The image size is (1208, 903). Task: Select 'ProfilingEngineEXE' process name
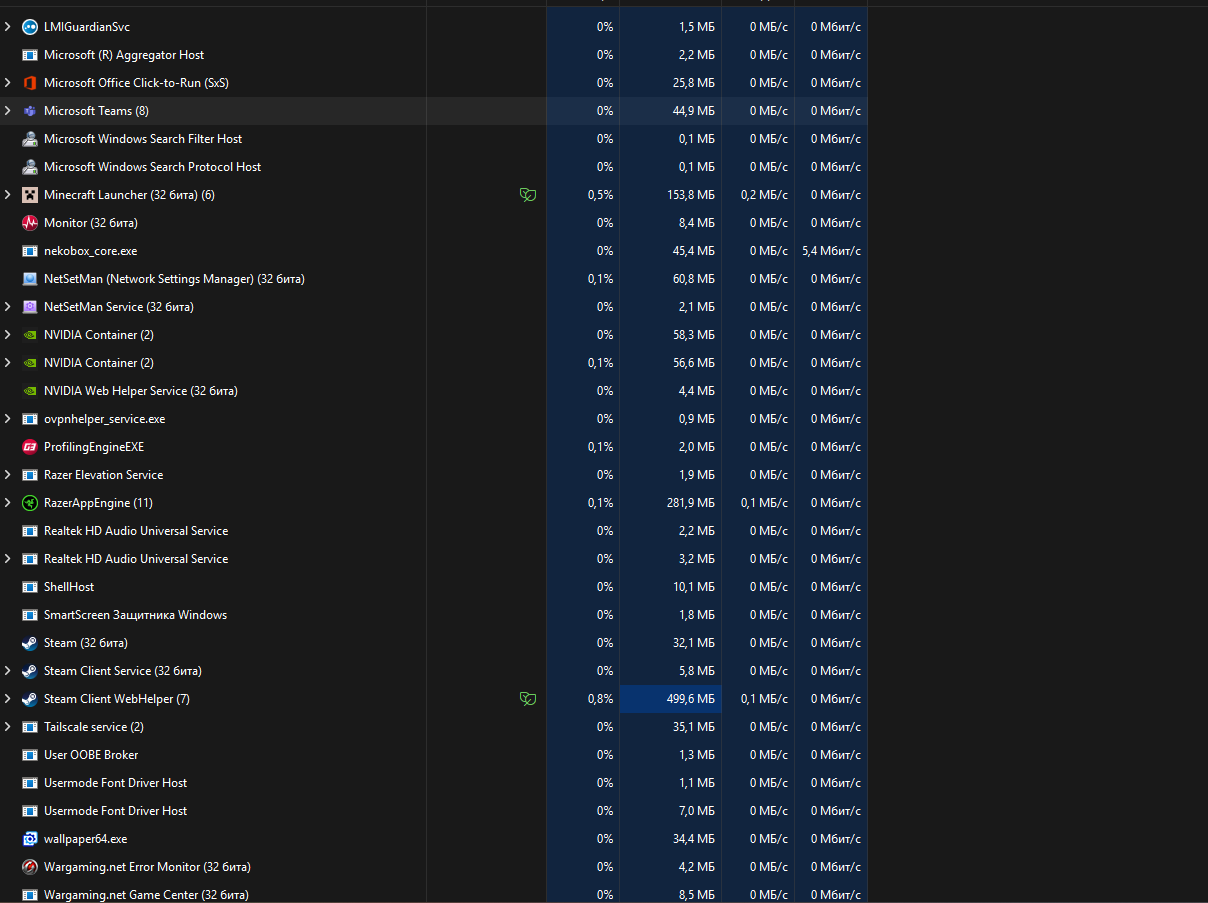94,447
